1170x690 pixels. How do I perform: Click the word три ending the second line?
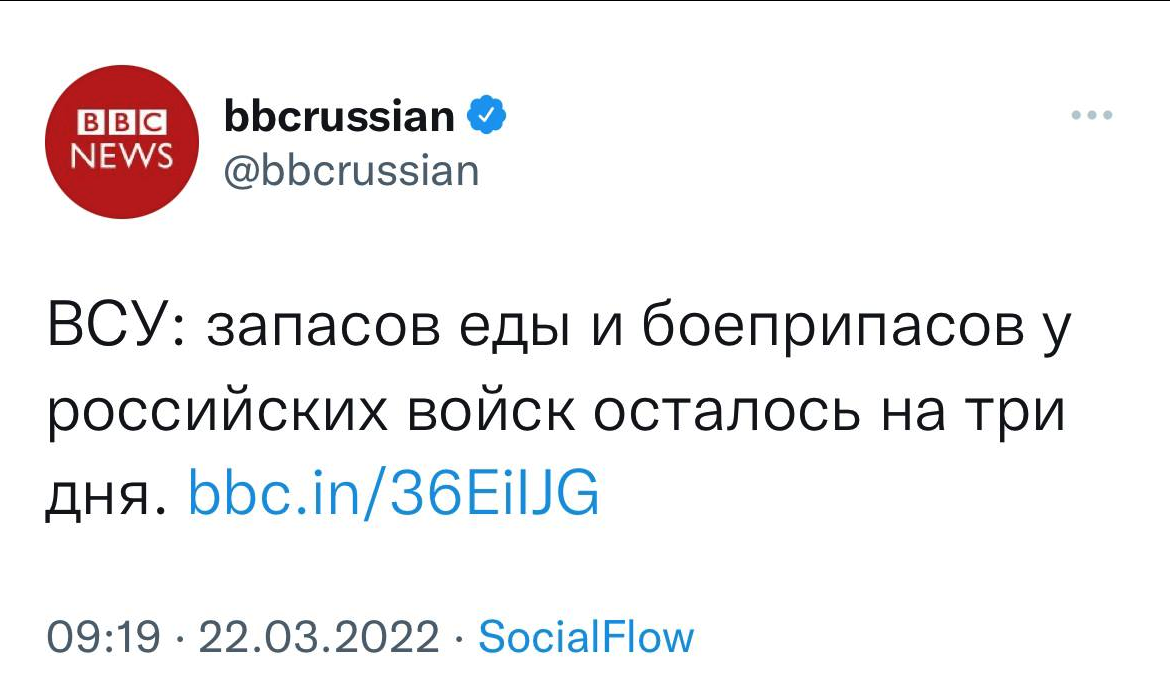[1016, 411]
